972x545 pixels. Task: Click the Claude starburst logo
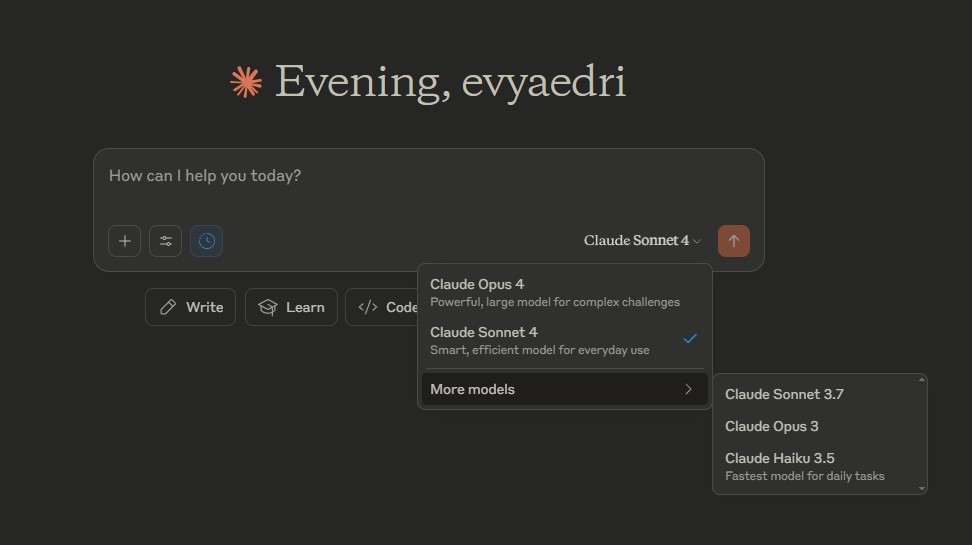tap(246, 82)
